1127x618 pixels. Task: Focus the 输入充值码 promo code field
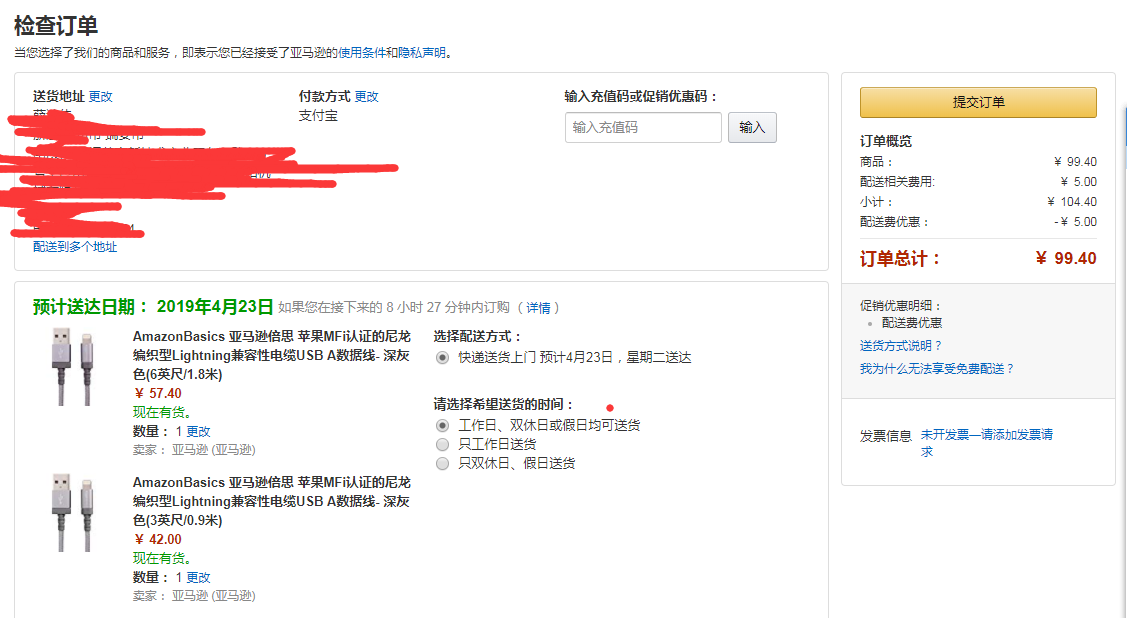click(x=643, y=127)
